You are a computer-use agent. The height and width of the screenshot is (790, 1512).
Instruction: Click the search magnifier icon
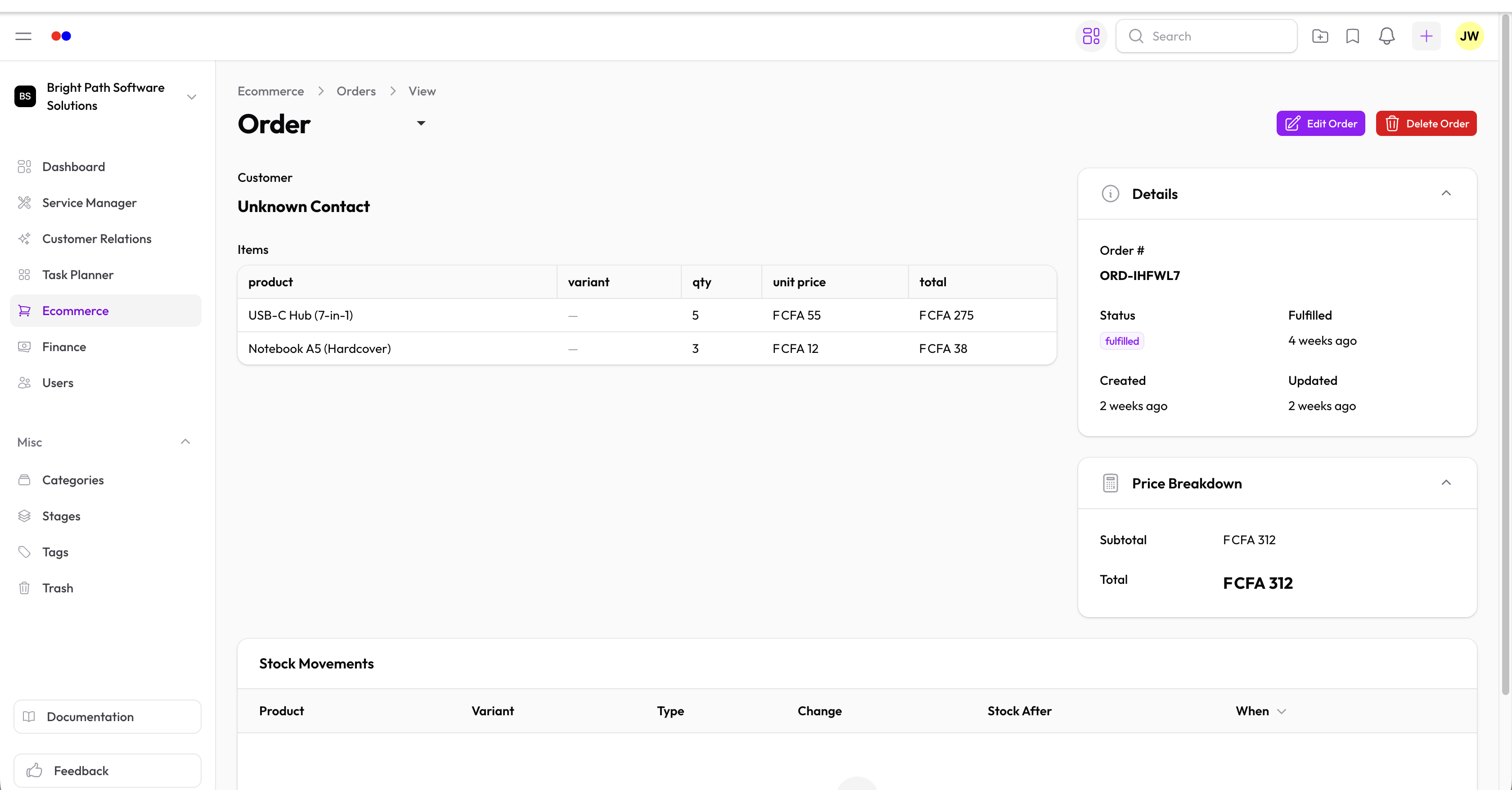(1136, 36)
